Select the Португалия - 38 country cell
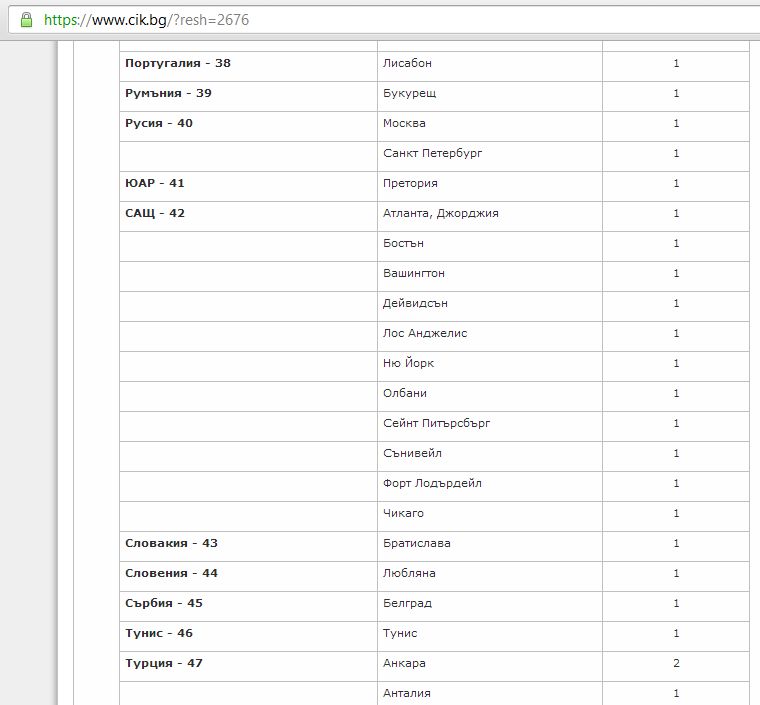Viewport: 760px width, 705px height. [x=178, y=63]
